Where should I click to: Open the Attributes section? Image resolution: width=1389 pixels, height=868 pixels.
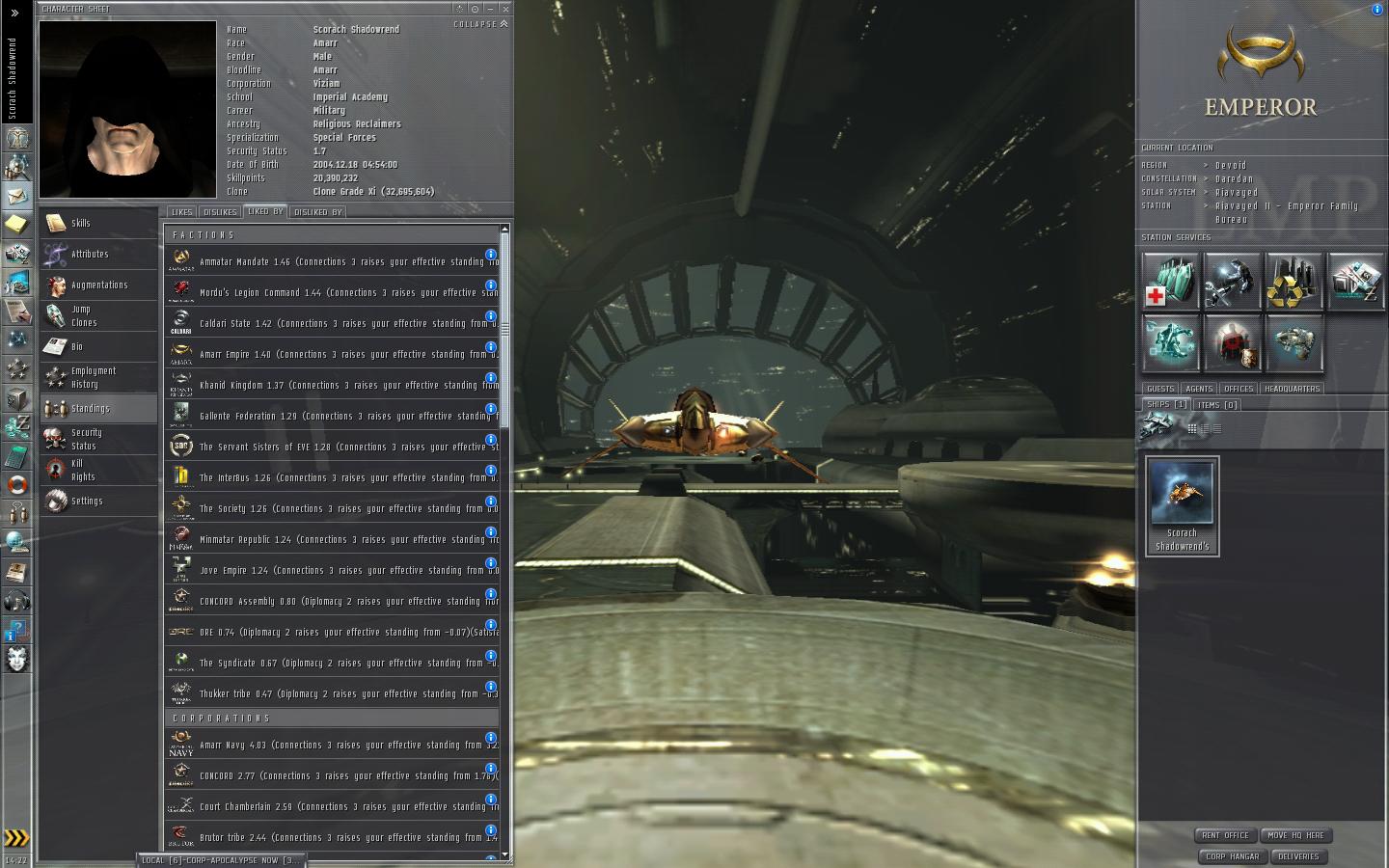coord(98,254)
